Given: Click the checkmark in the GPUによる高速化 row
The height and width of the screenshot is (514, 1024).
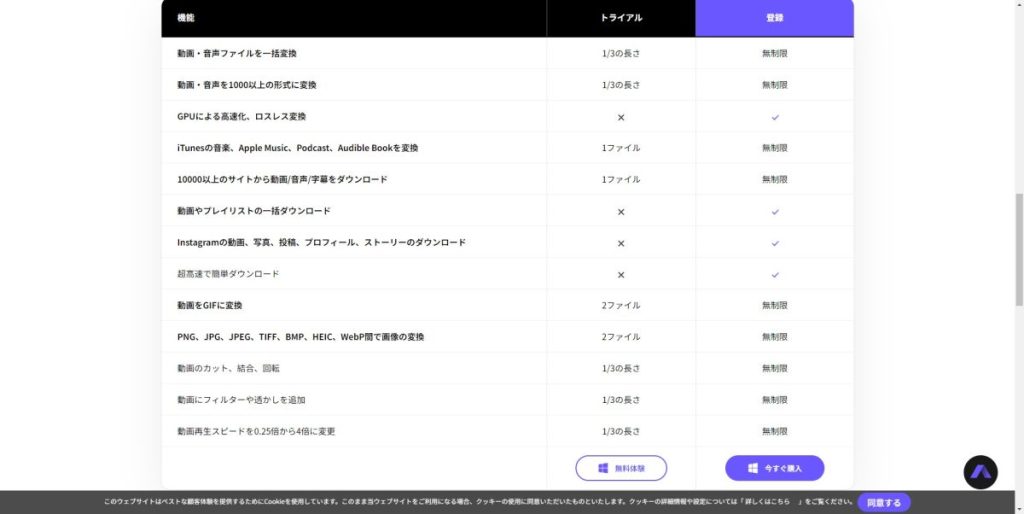Looking at the screenshot, I should [775, 118].
